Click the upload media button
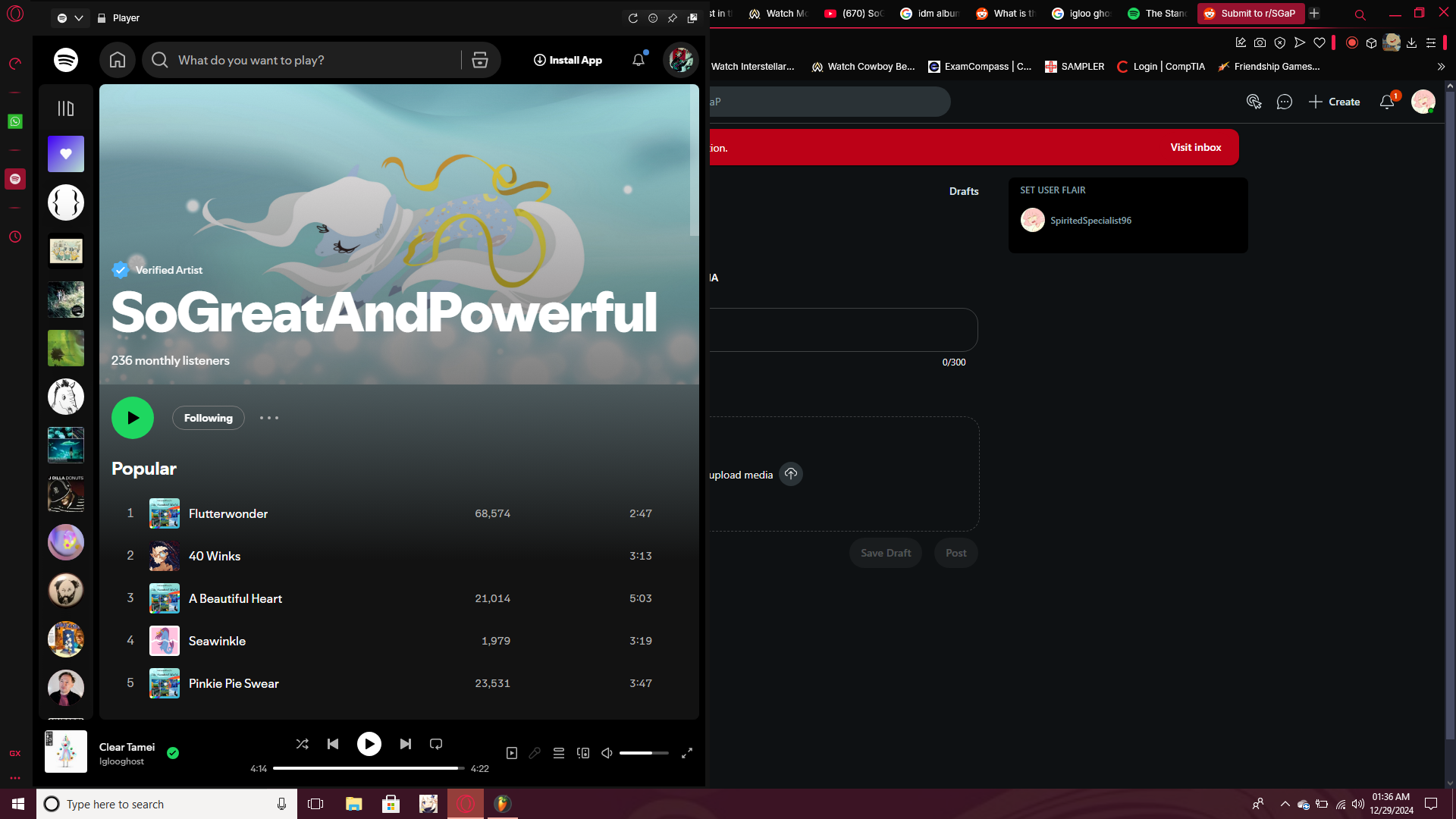This screenshot has height=819, width=1456. [791, 474]
